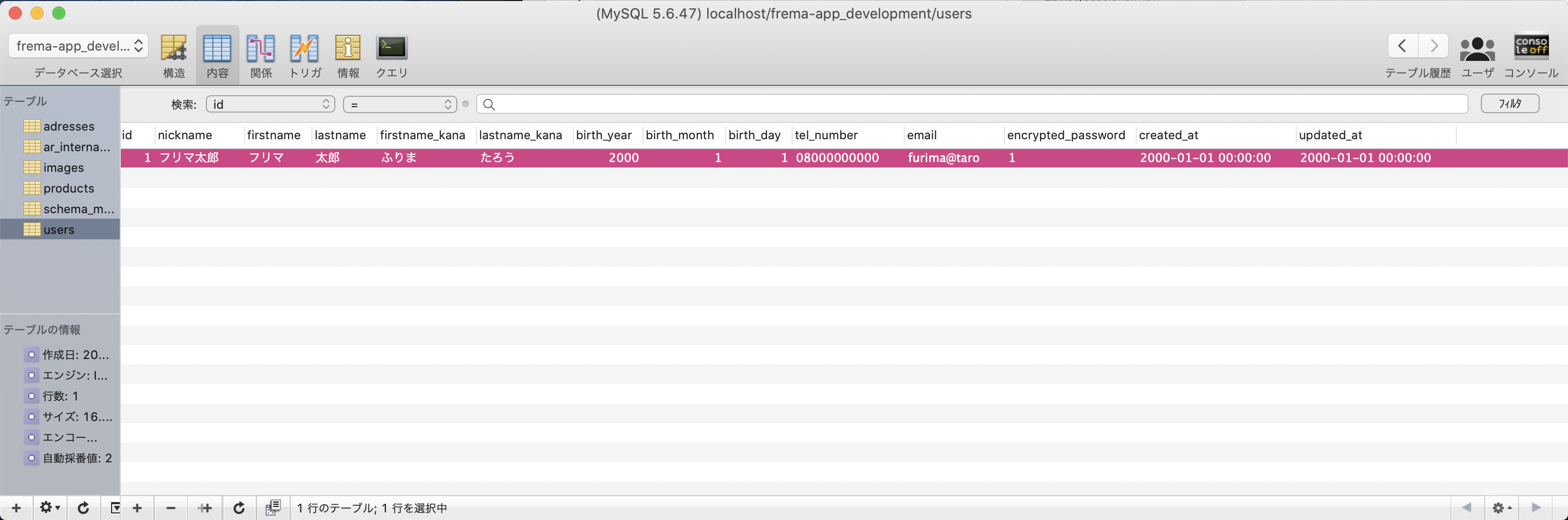Add a new row to the users table
Image resolution: width=1568 pixels, height=520 pixels.
pos(137,508)
